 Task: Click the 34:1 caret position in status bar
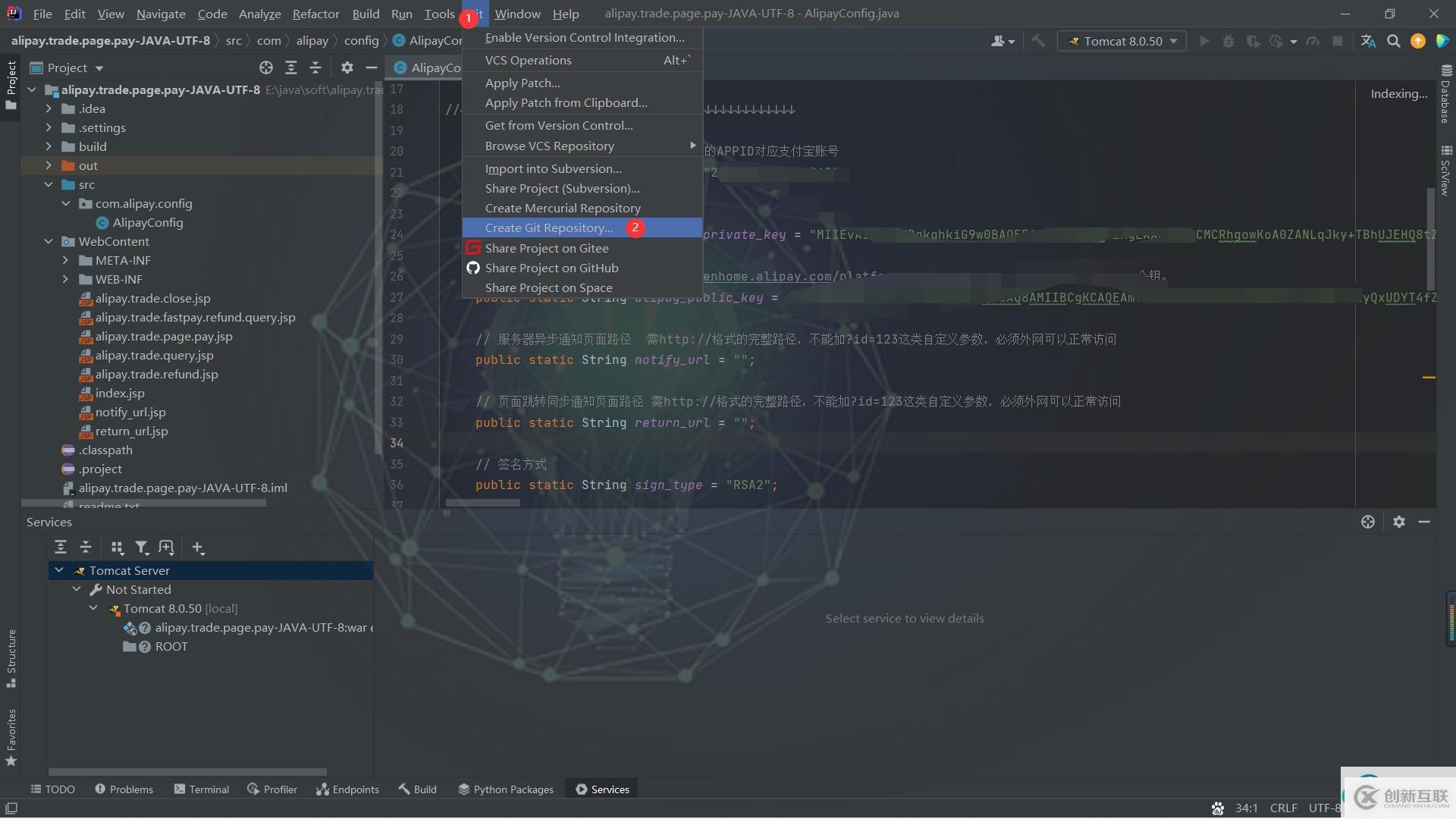1246,808
